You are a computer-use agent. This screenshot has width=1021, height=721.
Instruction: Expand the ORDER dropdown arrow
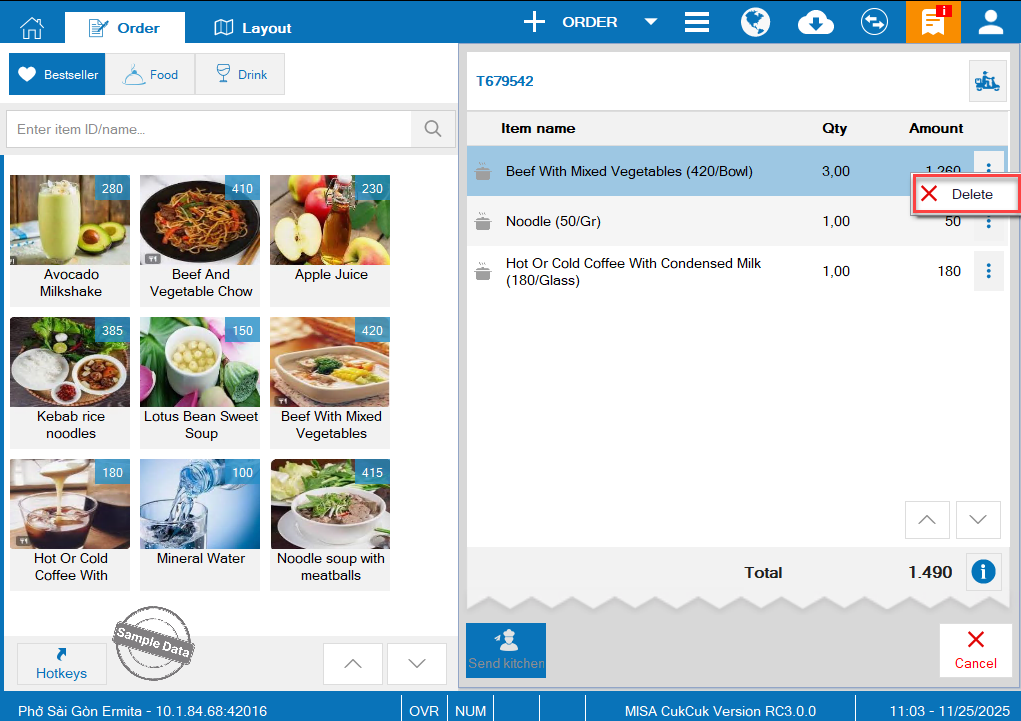pyautogui.click(x=650, y=22)
